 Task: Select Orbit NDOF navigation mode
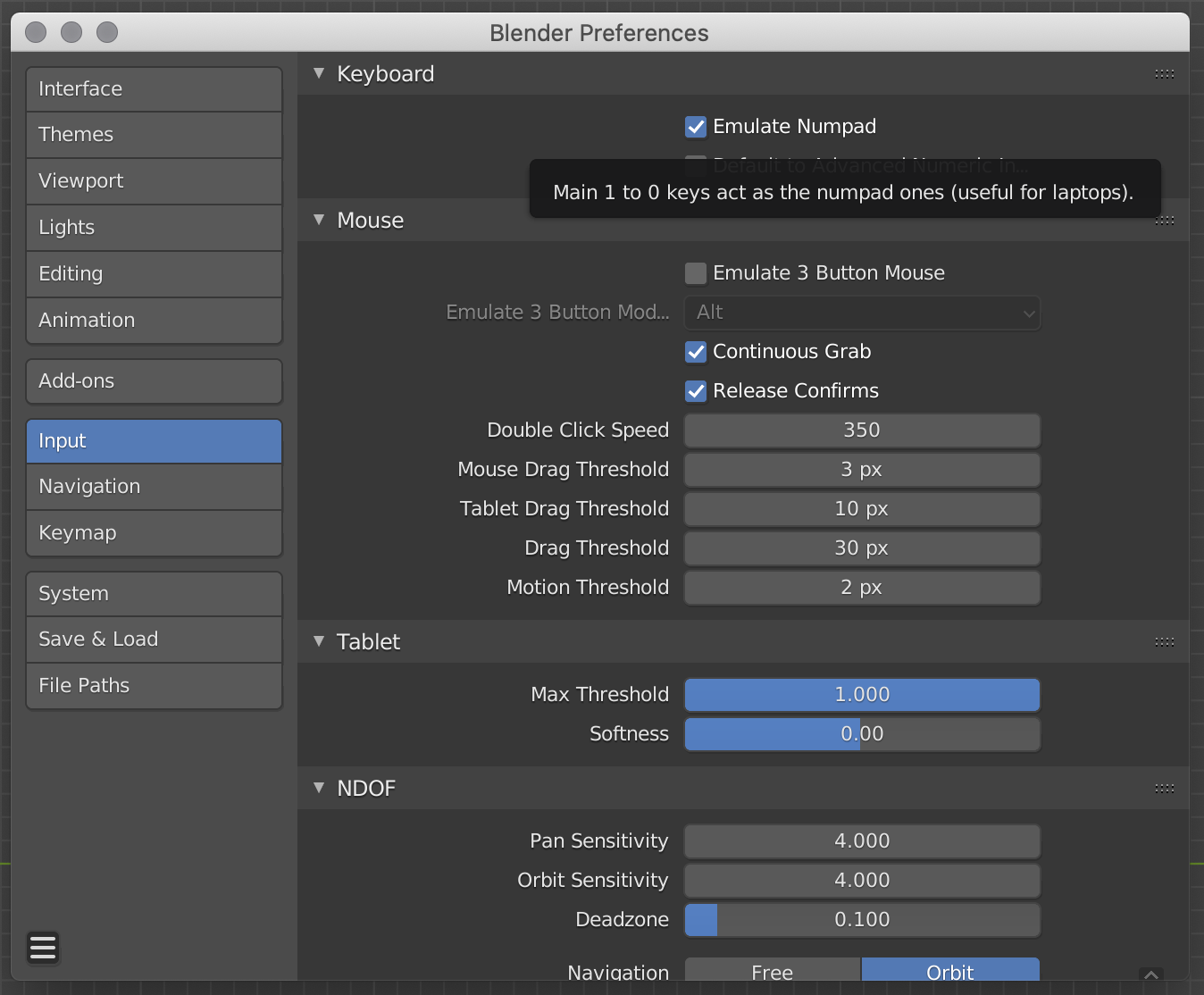(x=950, y=970)
